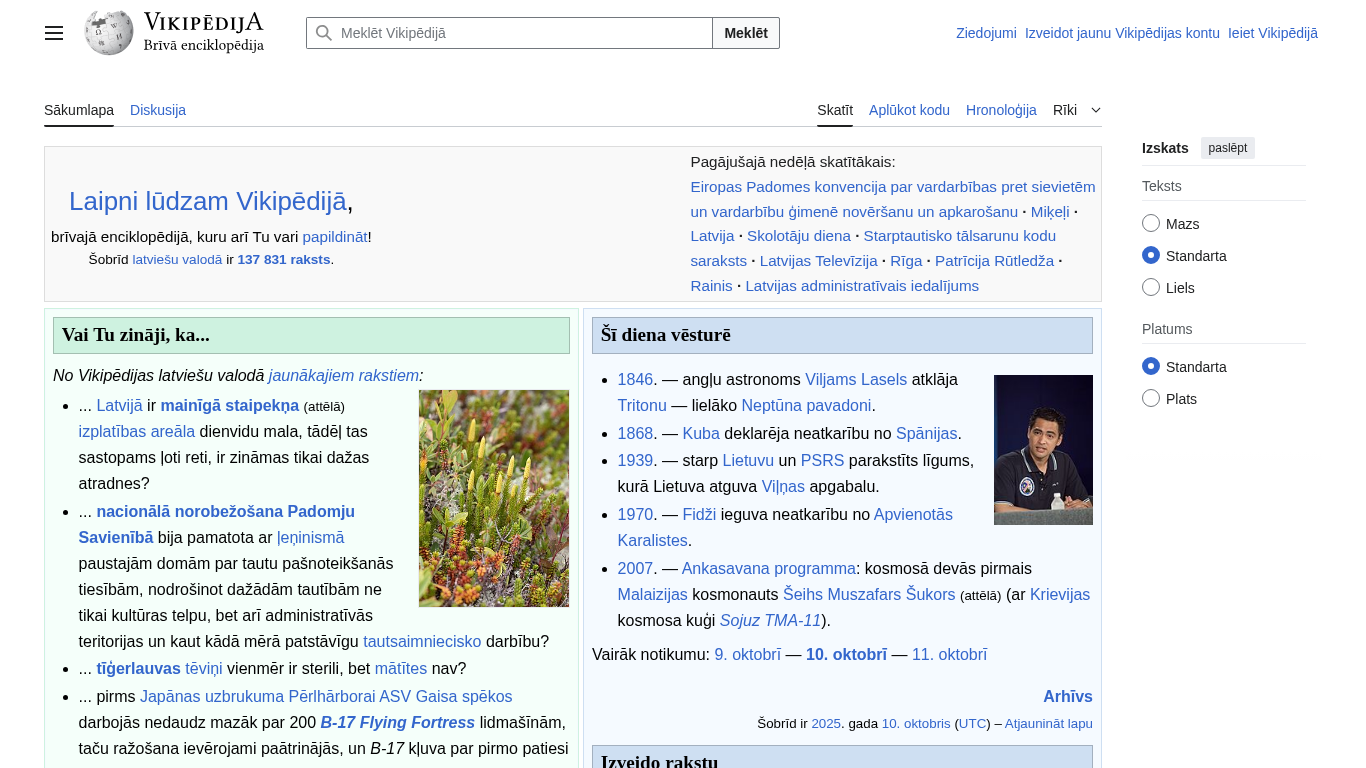Open the Hronoloģija tab

1001,110
